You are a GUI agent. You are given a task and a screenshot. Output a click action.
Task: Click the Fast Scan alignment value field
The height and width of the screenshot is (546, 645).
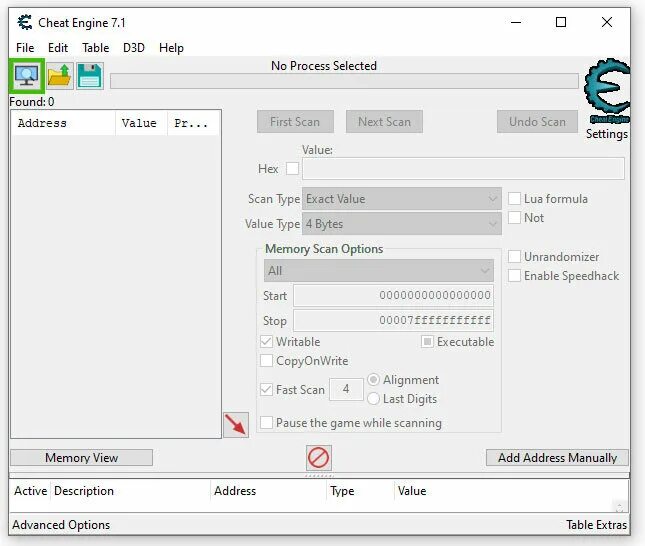tap(346, 389)
